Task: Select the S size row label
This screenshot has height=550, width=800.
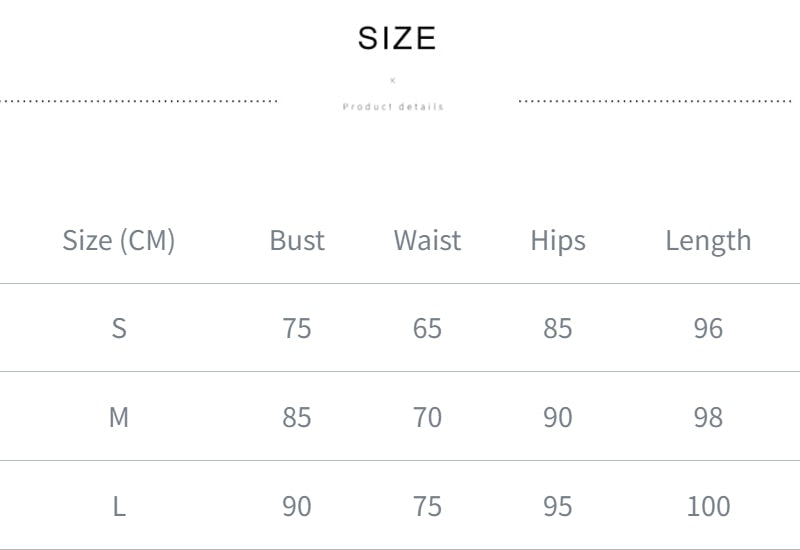Action: [119, 328]
